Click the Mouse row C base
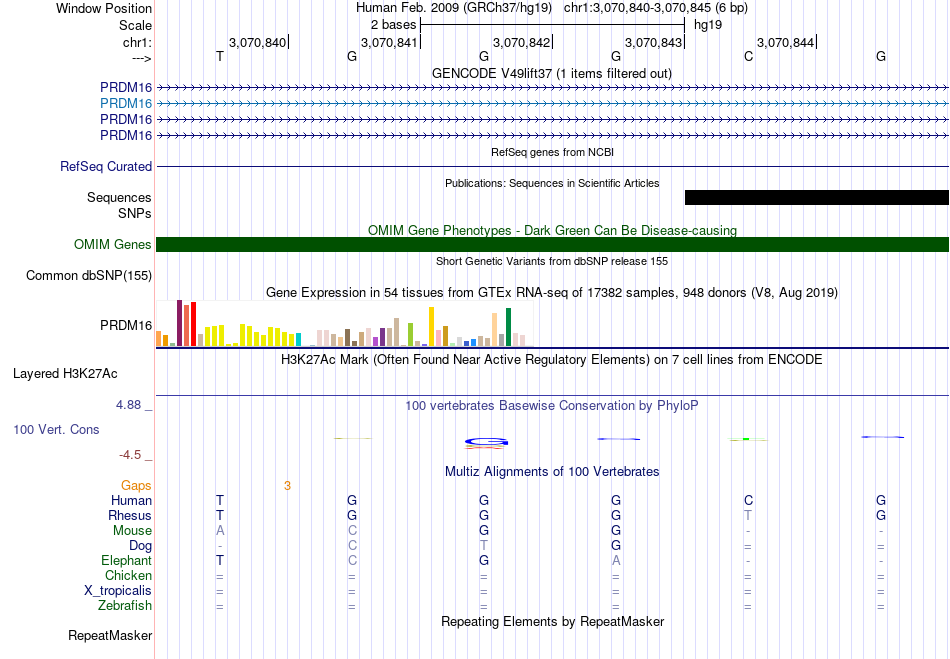Image resolution: width=950 pixels, height=659 pixels. click(352, 531)
